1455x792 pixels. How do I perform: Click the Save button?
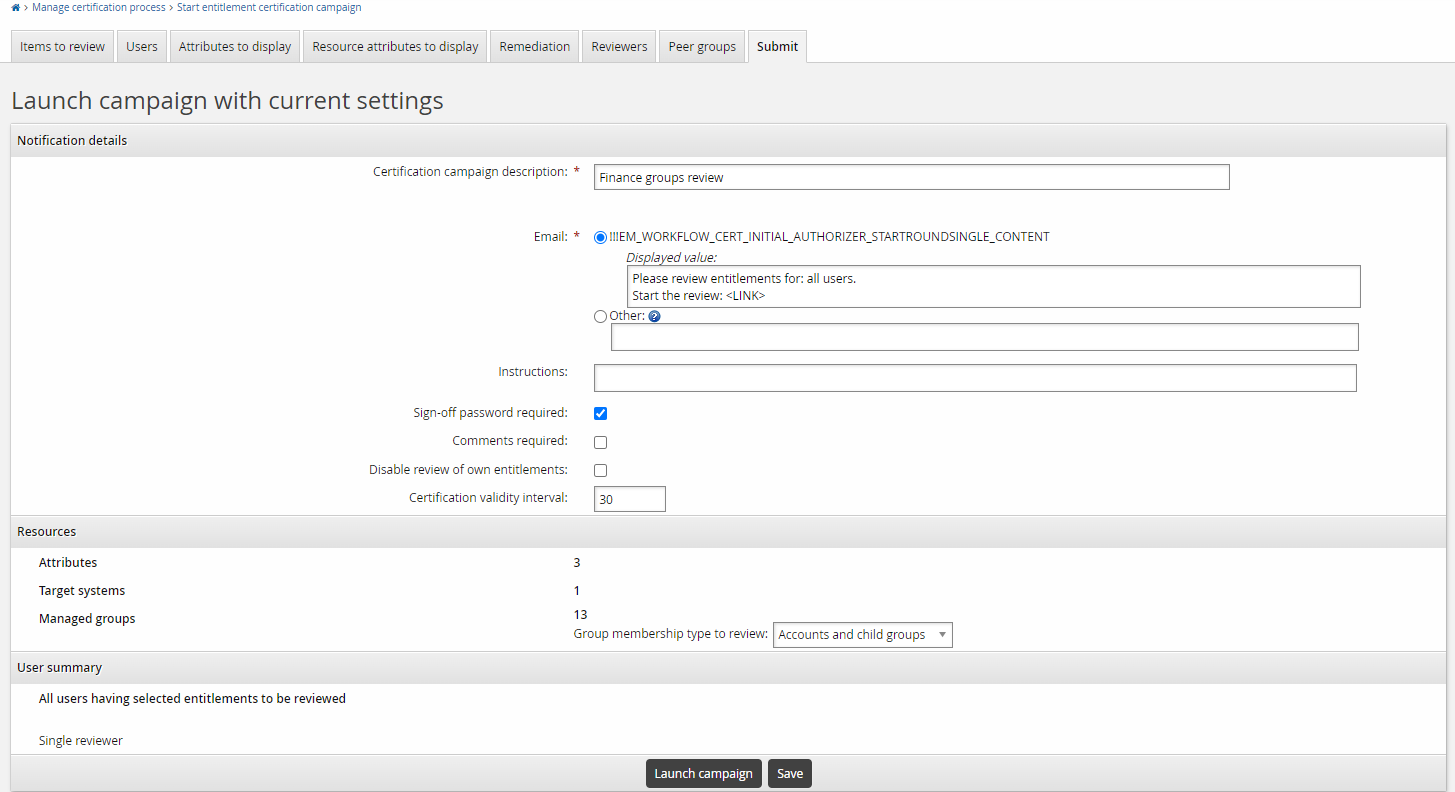(790, 774)
